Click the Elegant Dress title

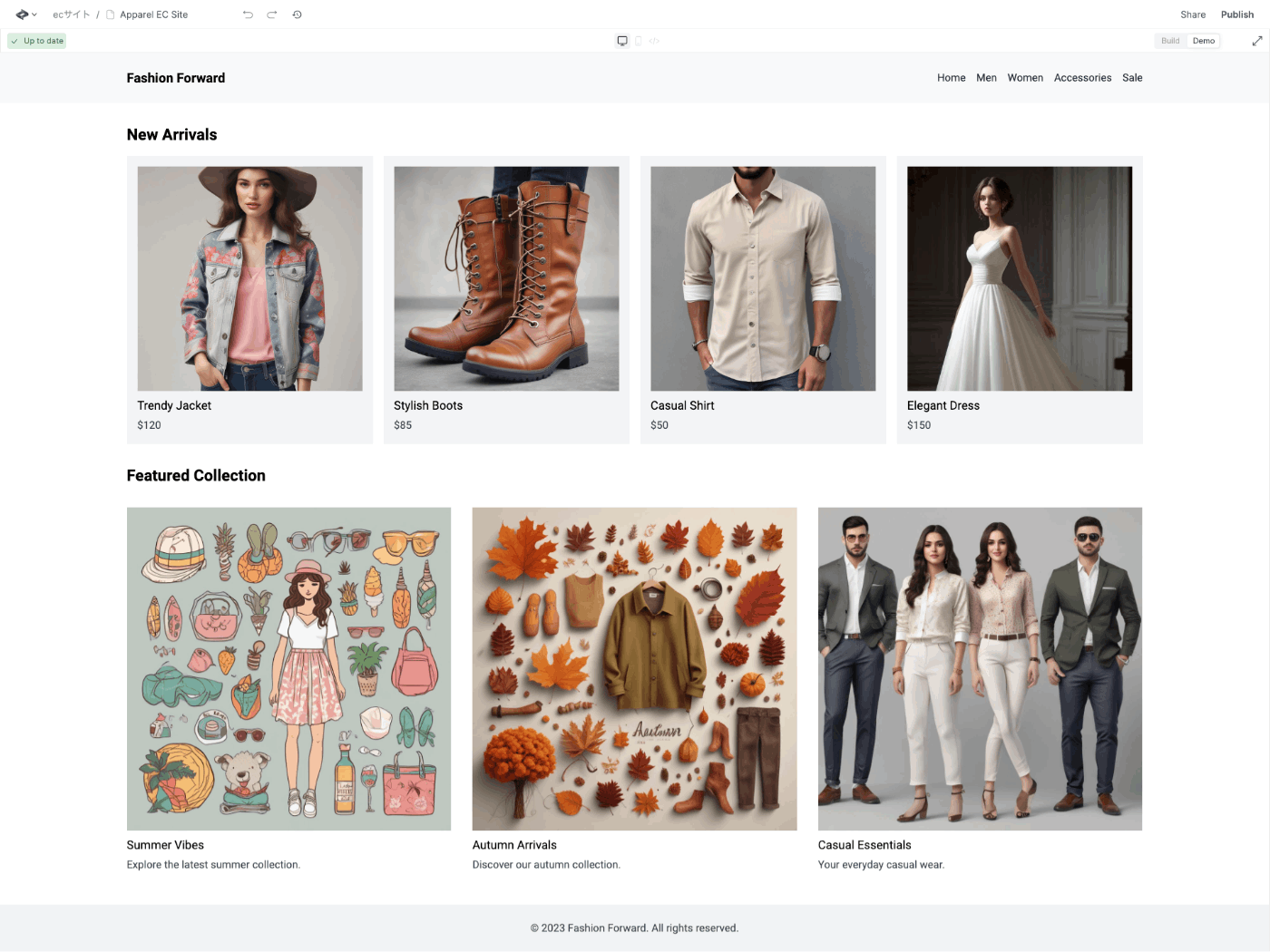coord(943,406)
